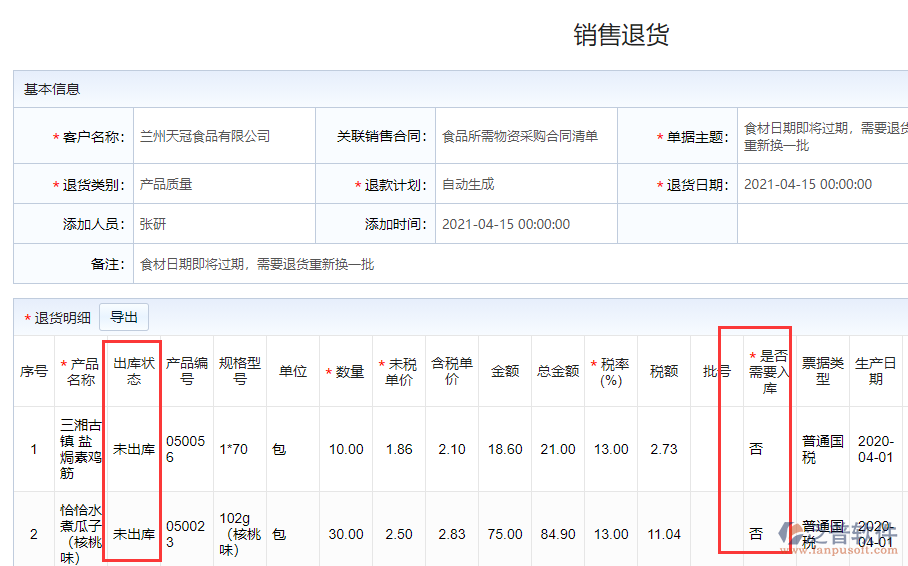Click the 数量 cell showing 30.00
This screenshot has height=566, width=908.
click(346, 534)
